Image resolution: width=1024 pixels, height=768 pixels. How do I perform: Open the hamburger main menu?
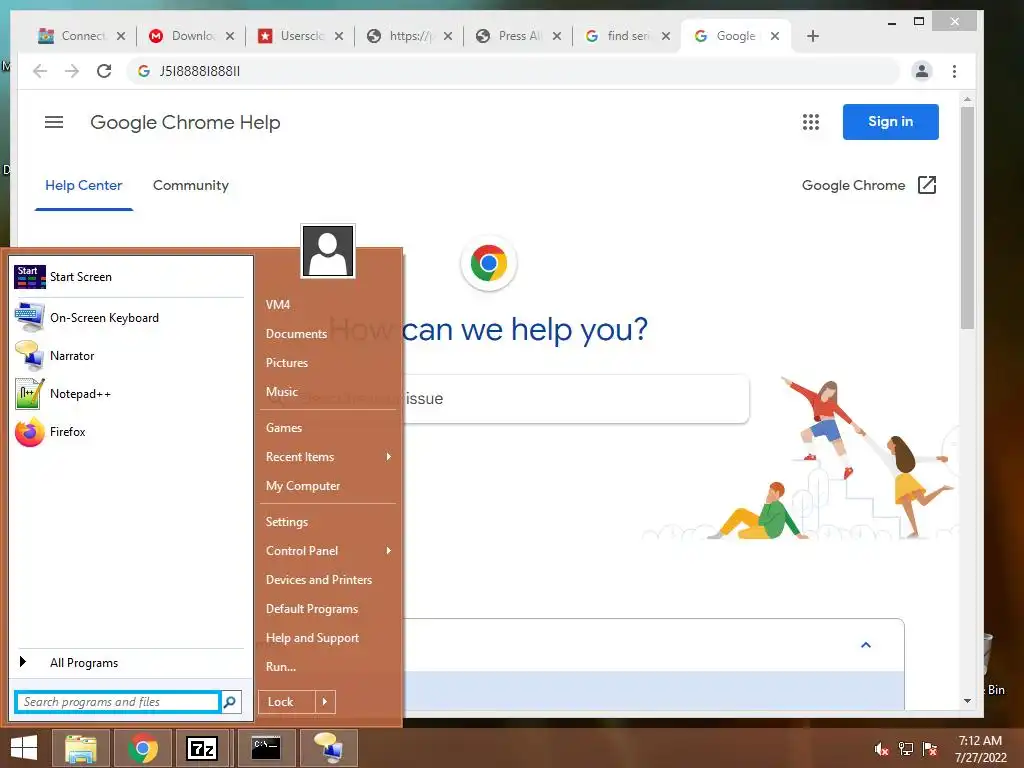pyautogui.click(x=54, y=122)
